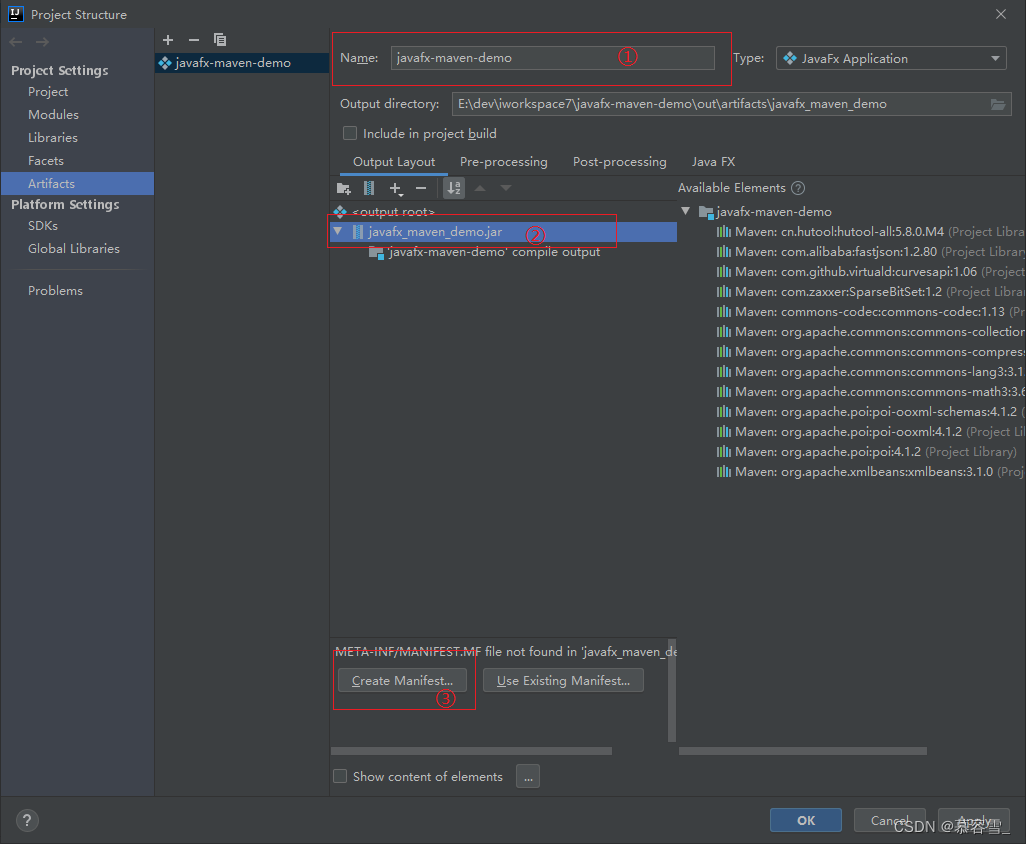Viewport: 1026px width, 844px height.
Task: Open help for Available Elements
Action: tap(798, 188)
